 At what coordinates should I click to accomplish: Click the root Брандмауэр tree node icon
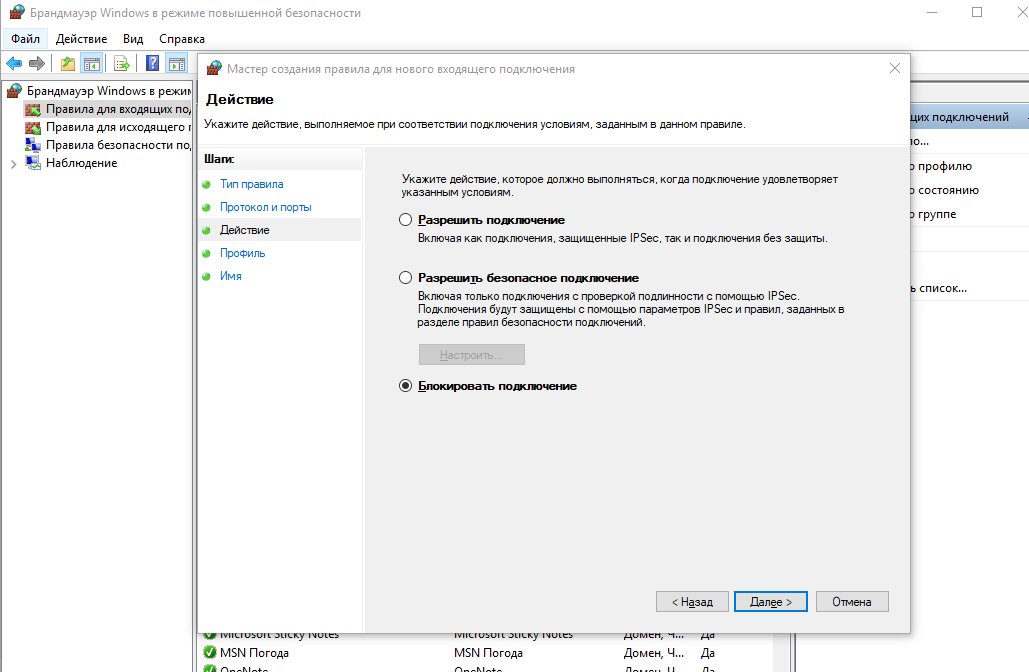click(14, 91)
